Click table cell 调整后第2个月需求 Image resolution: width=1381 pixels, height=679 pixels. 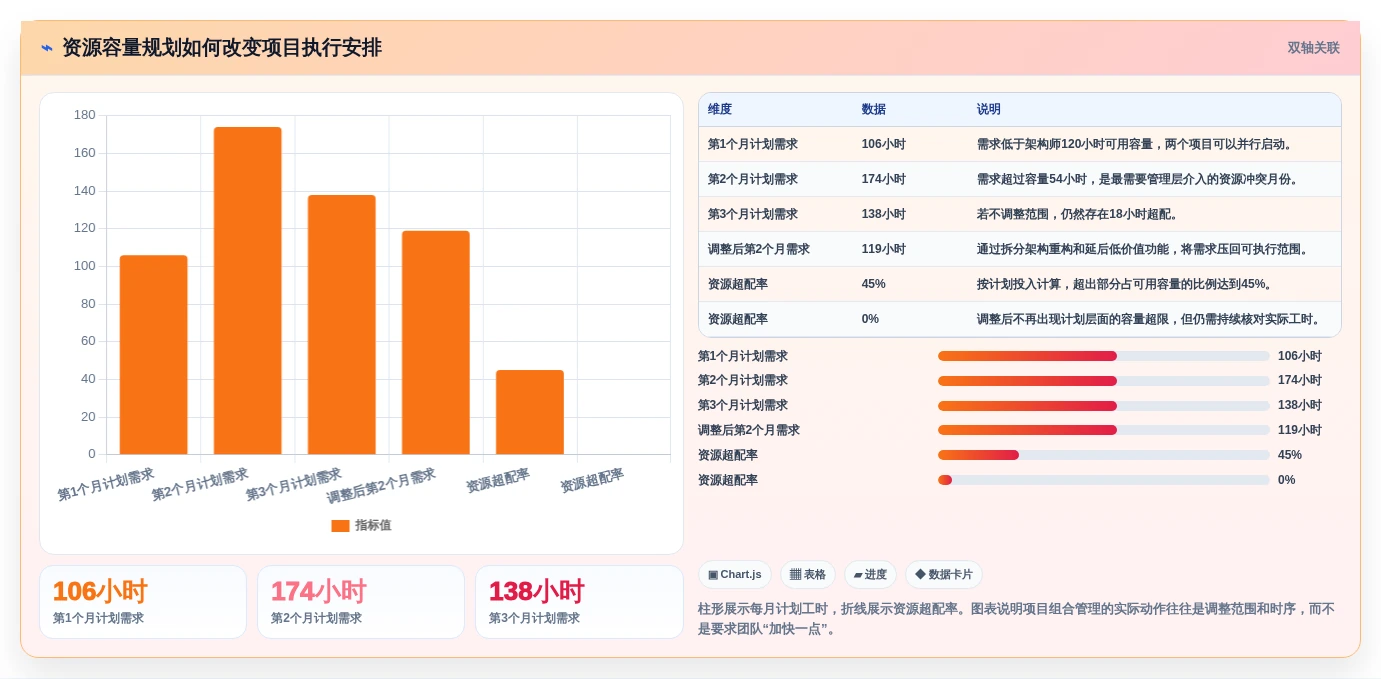point(759,249)
